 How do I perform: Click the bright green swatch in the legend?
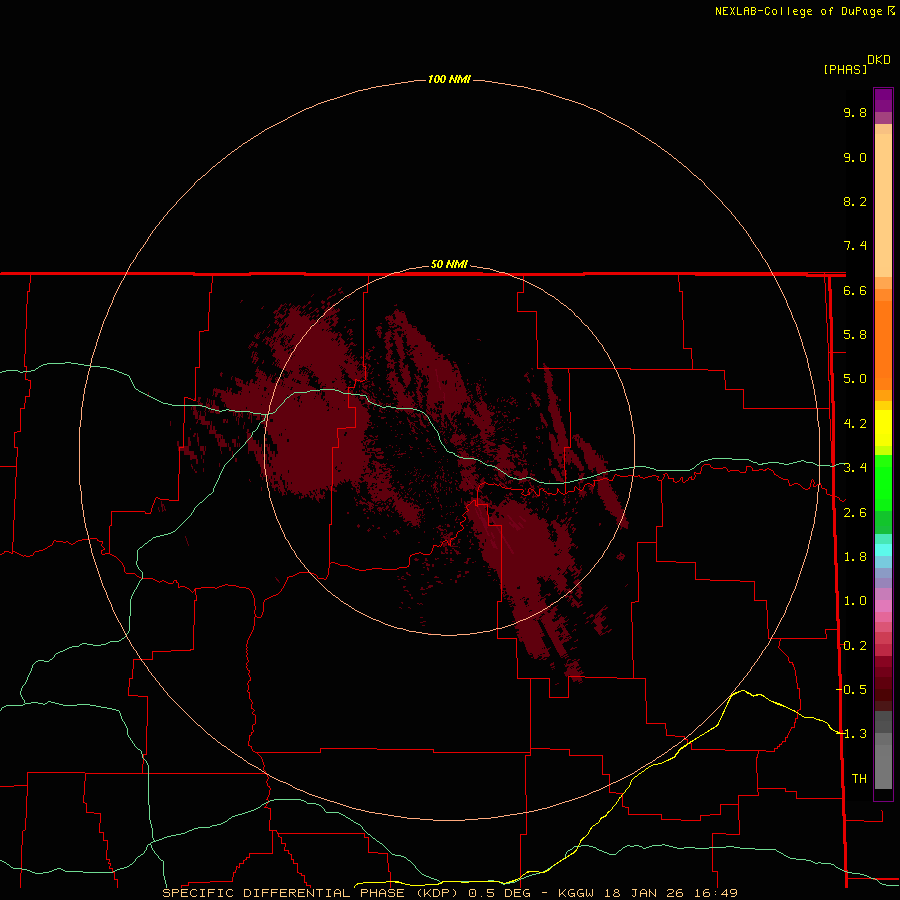[883, 482]
